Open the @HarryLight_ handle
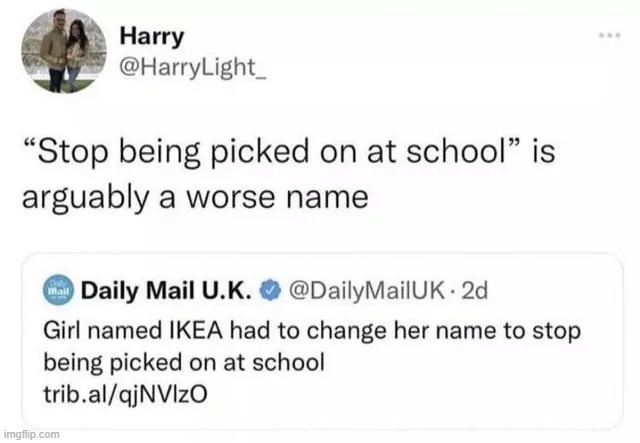Screen dimensions: 640x443 pyautogui.click(x=193, y=67)
